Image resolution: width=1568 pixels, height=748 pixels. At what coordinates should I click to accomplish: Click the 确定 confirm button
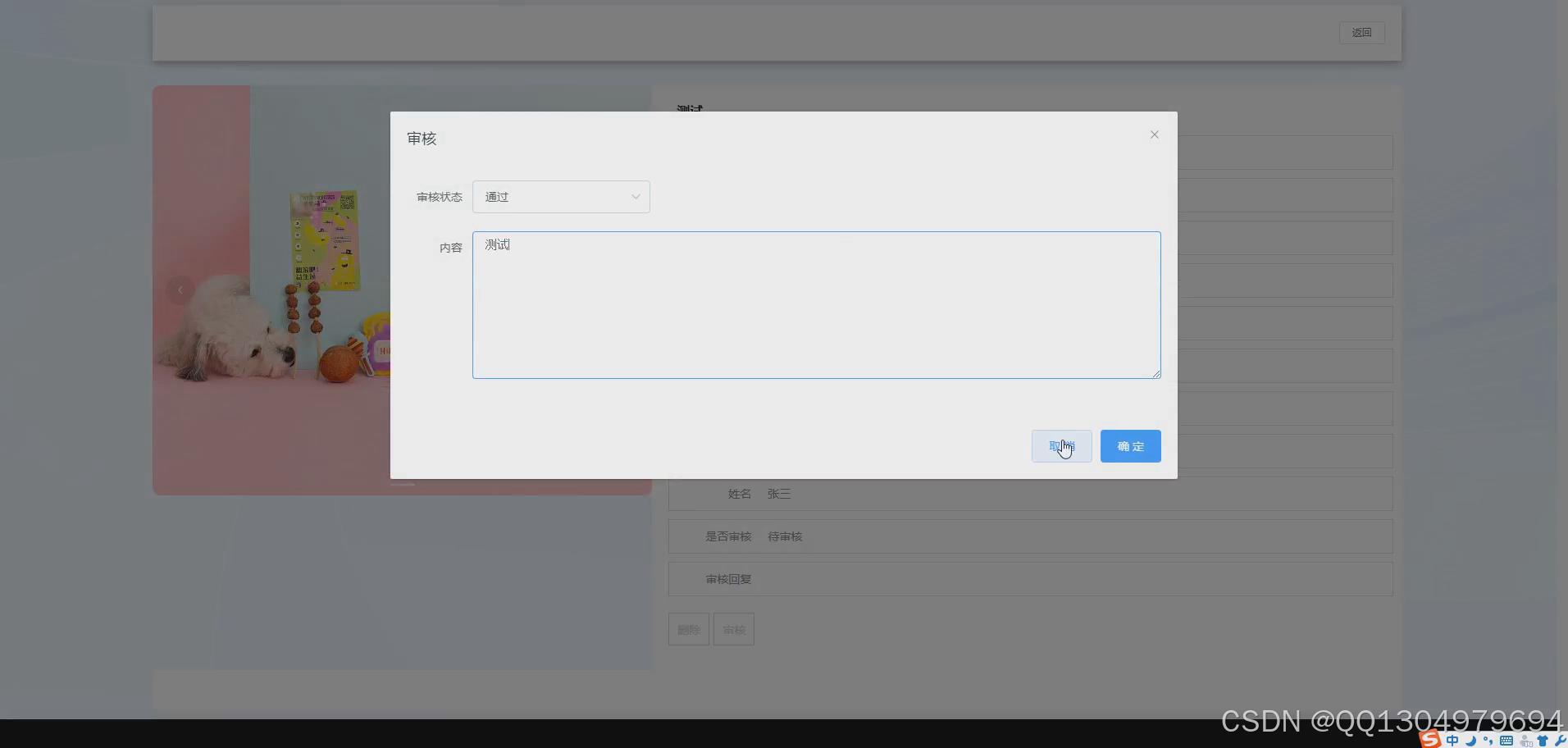[x=1129, y=446]
